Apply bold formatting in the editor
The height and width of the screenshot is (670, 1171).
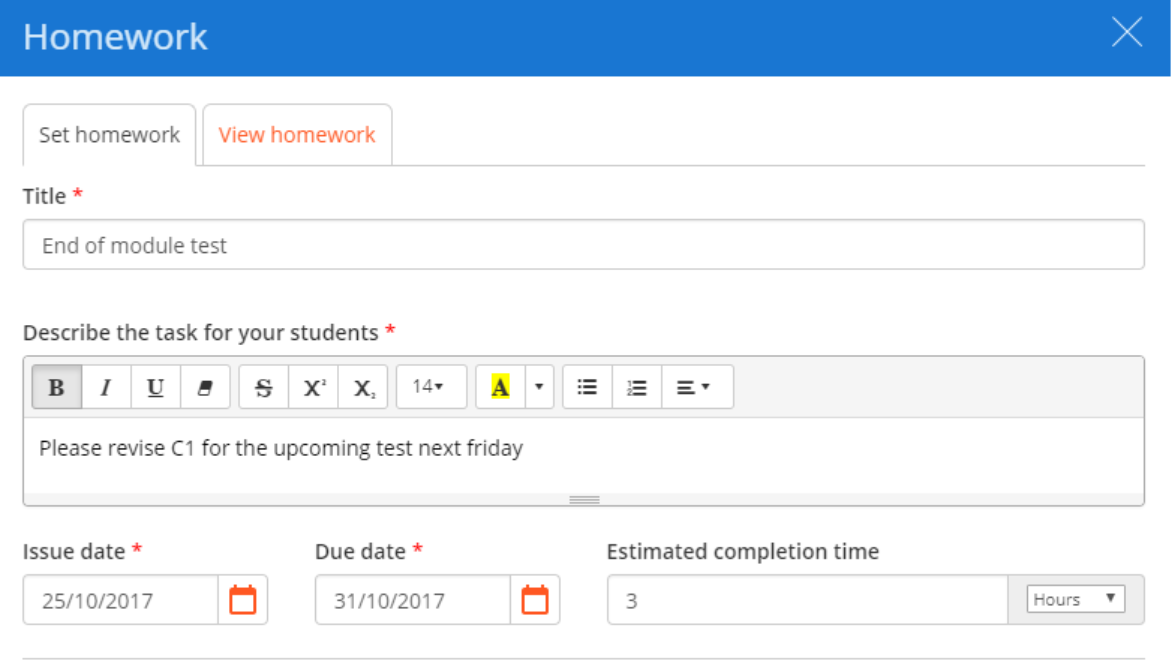pos(55,387)
